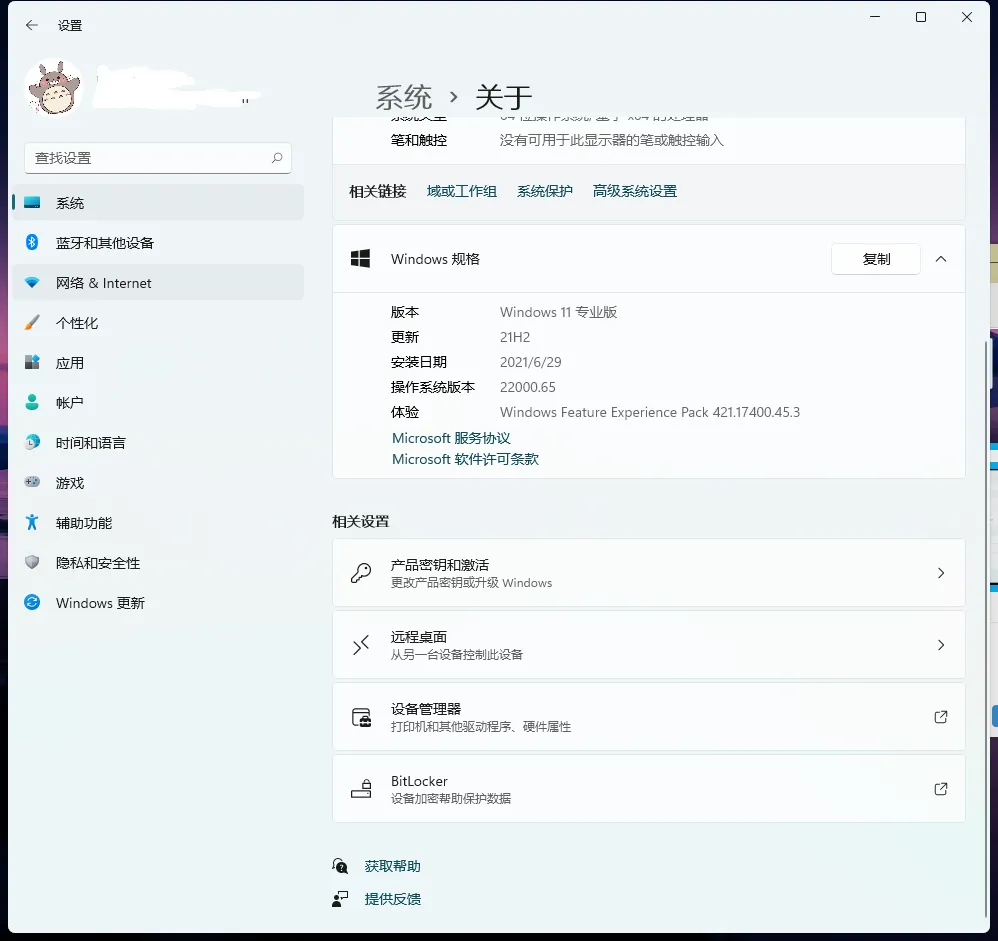Open 时间和语言 settings
The image size is (998, 941).
click(x=91, y=443)
